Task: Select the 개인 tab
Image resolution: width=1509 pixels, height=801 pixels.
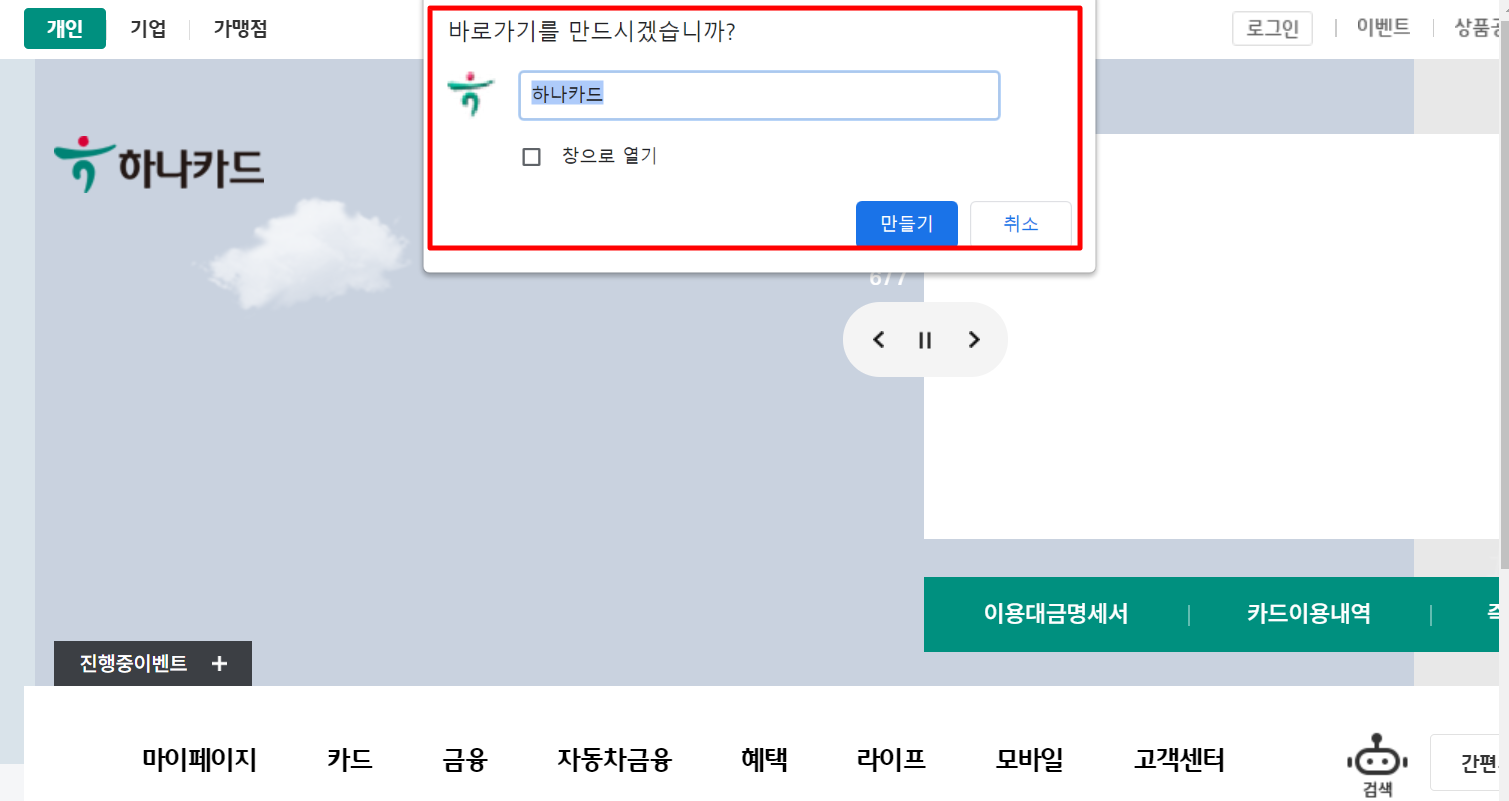Action: point(65,28)
